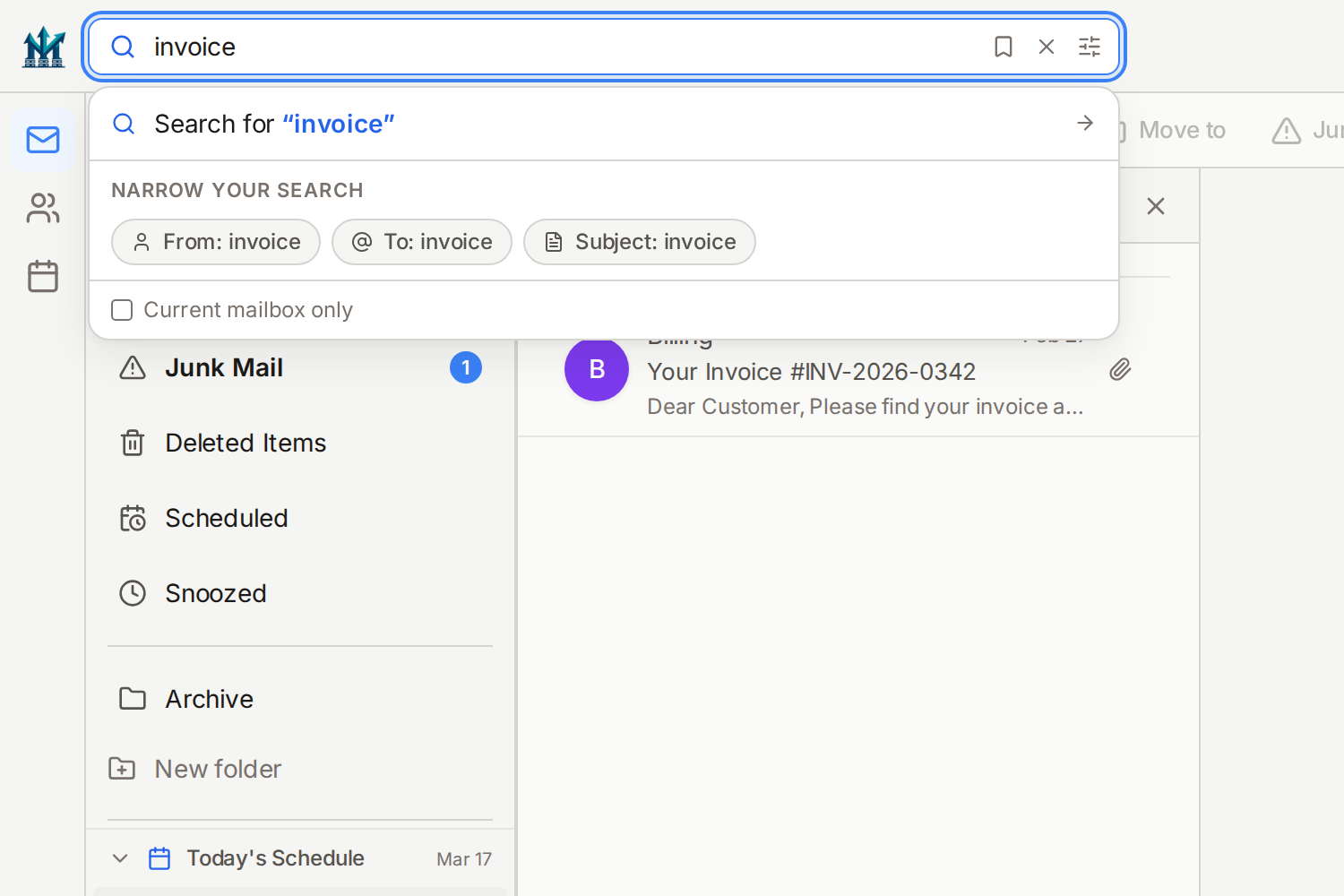Open the Deleted Items folder
Image resolution: width=1344 pixels, height=896 pixels.
[246, 443]
